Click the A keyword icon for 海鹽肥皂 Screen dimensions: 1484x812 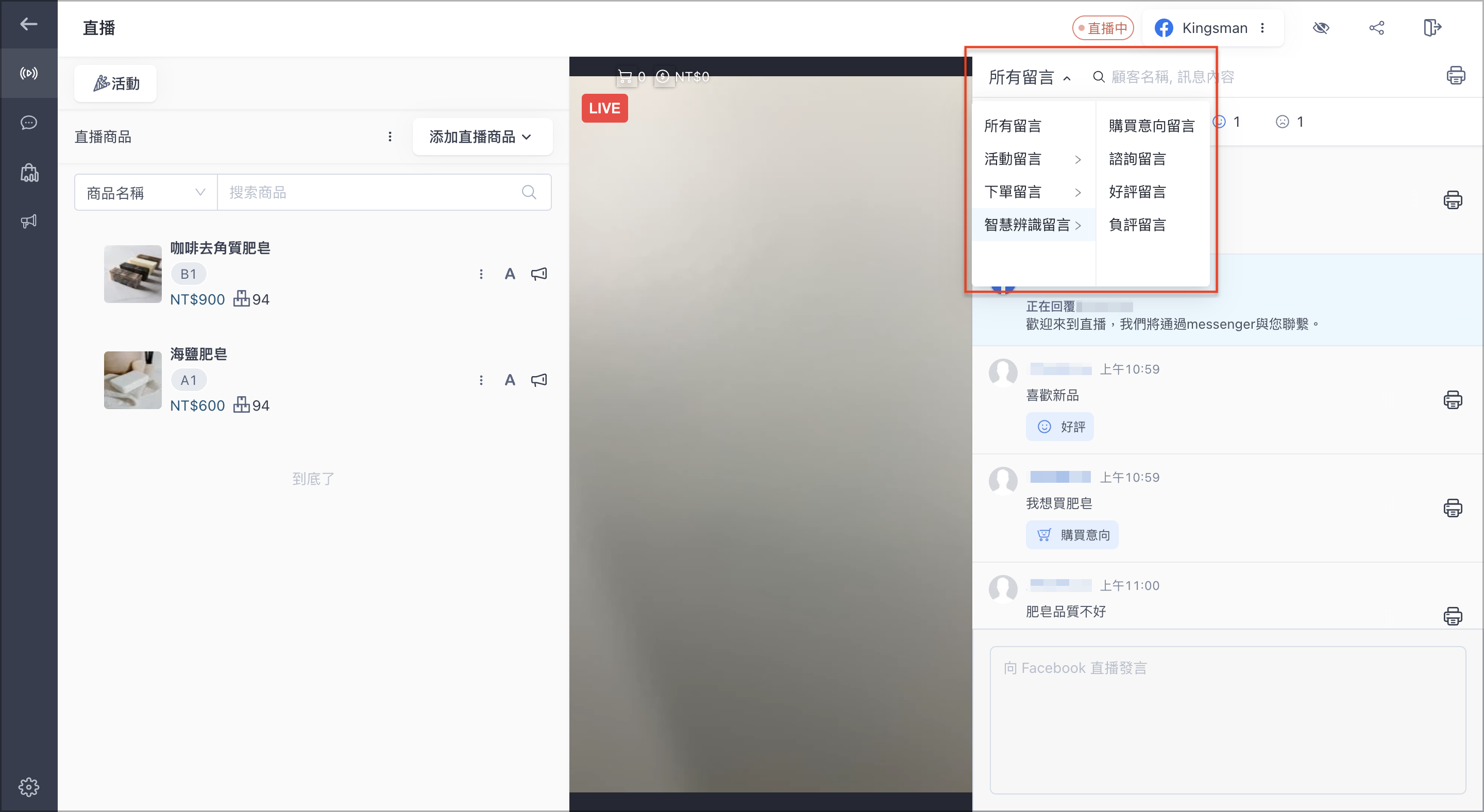pos(510,380)
